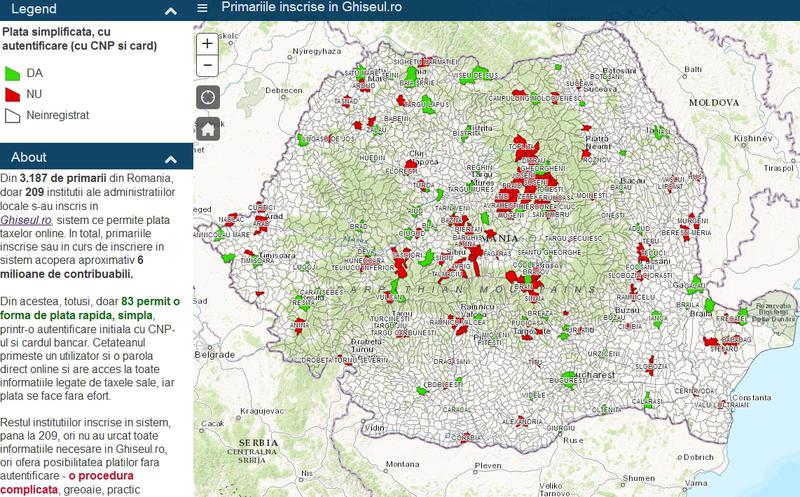Collapse the Legend panel chevron
800x497 pixels.
pos(171,10)
